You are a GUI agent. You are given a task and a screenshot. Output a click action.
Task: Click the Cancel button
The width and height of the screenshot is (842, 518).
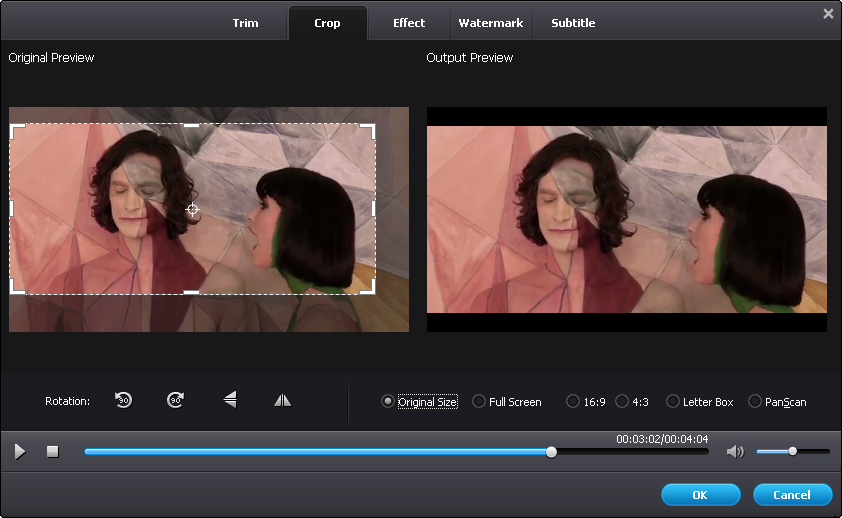pos(791,495)
